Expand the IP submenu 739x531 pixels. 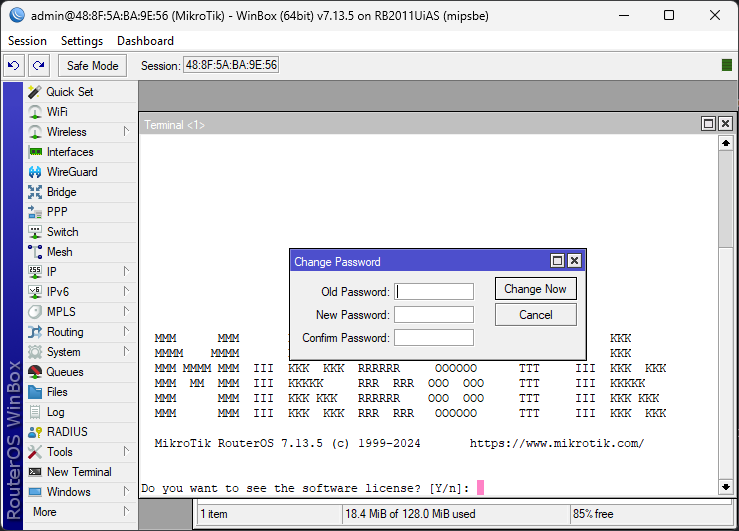pyautogui.click(x=126, y=272)
